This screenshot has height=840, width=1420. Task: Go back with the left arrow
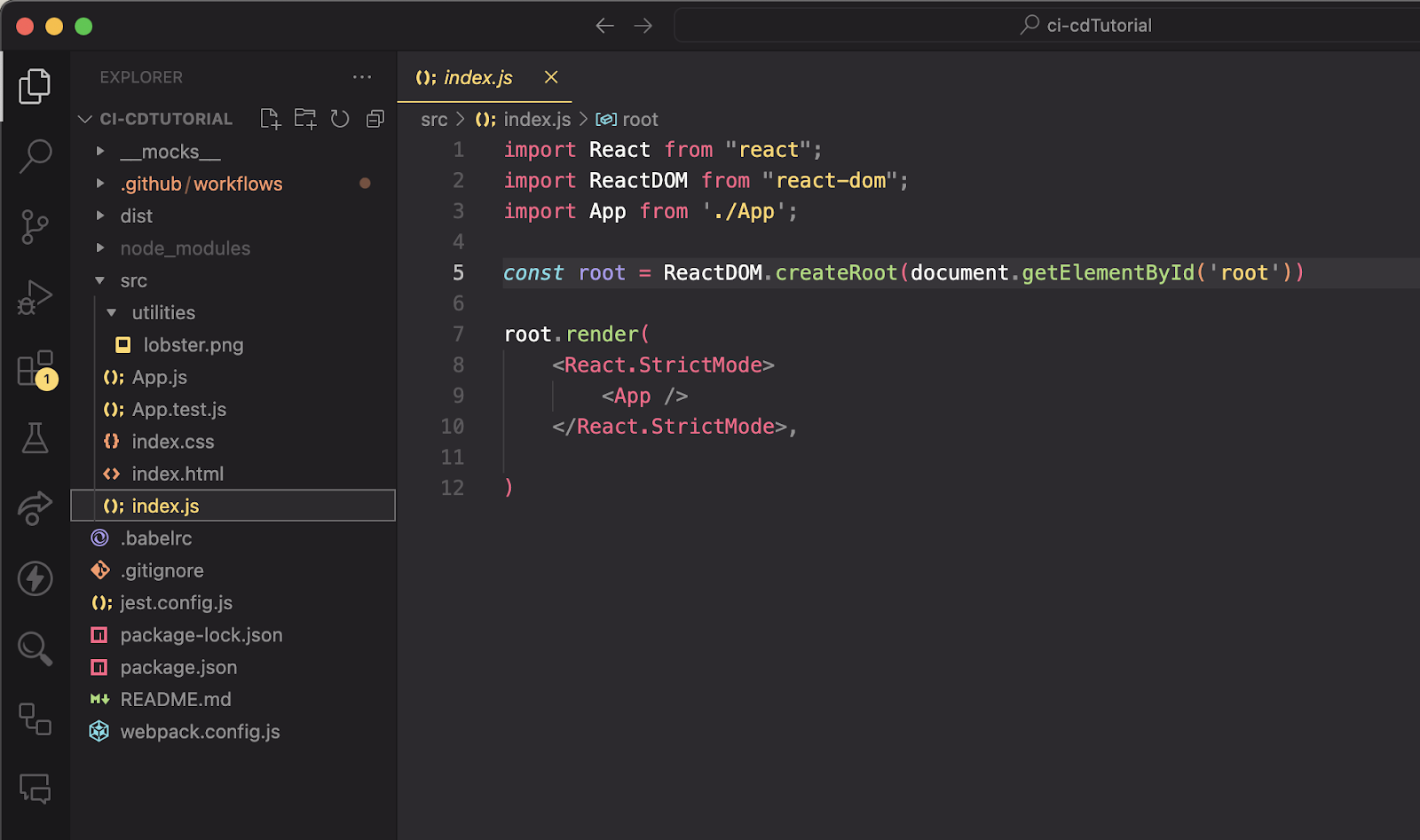click(605, 26)
